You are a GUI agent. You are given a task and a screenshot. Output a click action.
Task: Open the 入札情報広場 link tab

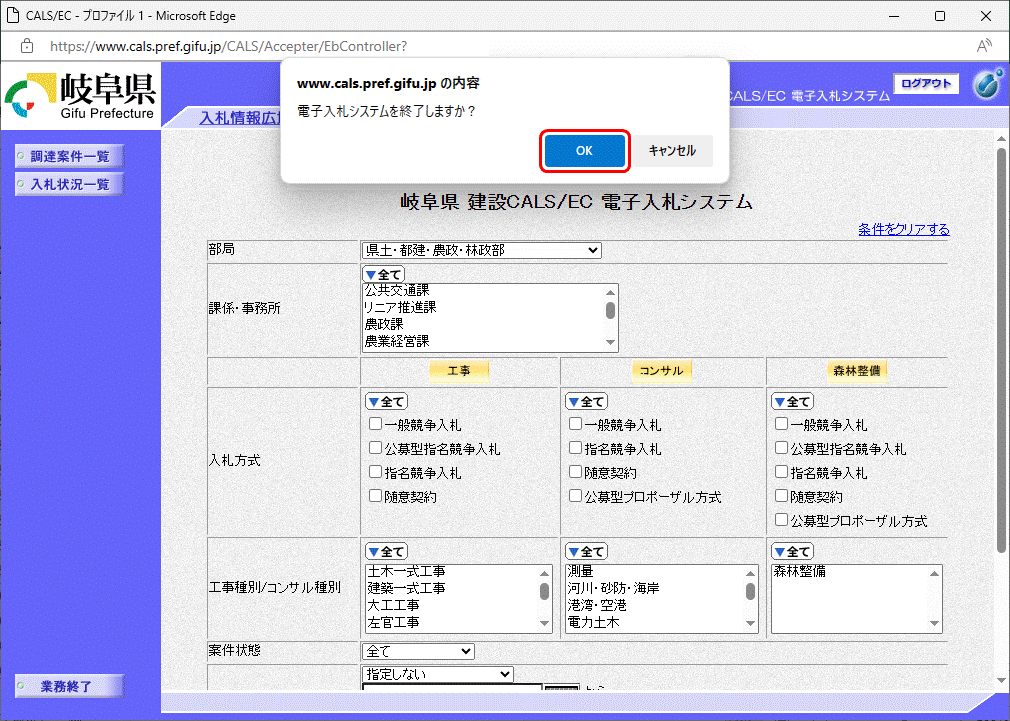tap(240, 118)
